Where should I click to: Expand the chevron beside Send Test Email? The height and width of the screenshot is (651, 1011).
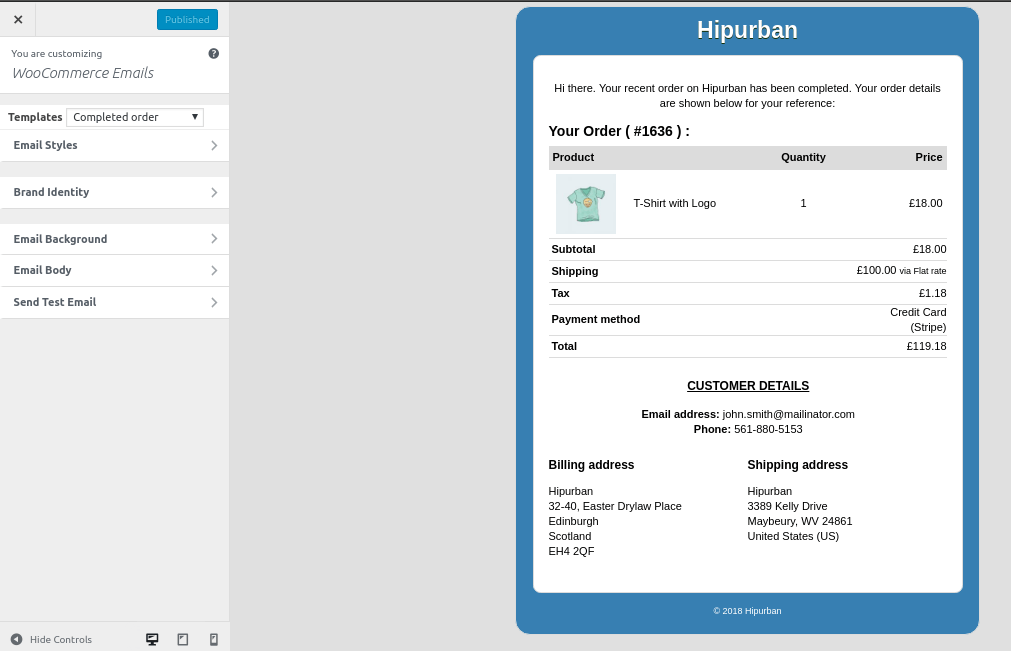click(x=214, y=302)
